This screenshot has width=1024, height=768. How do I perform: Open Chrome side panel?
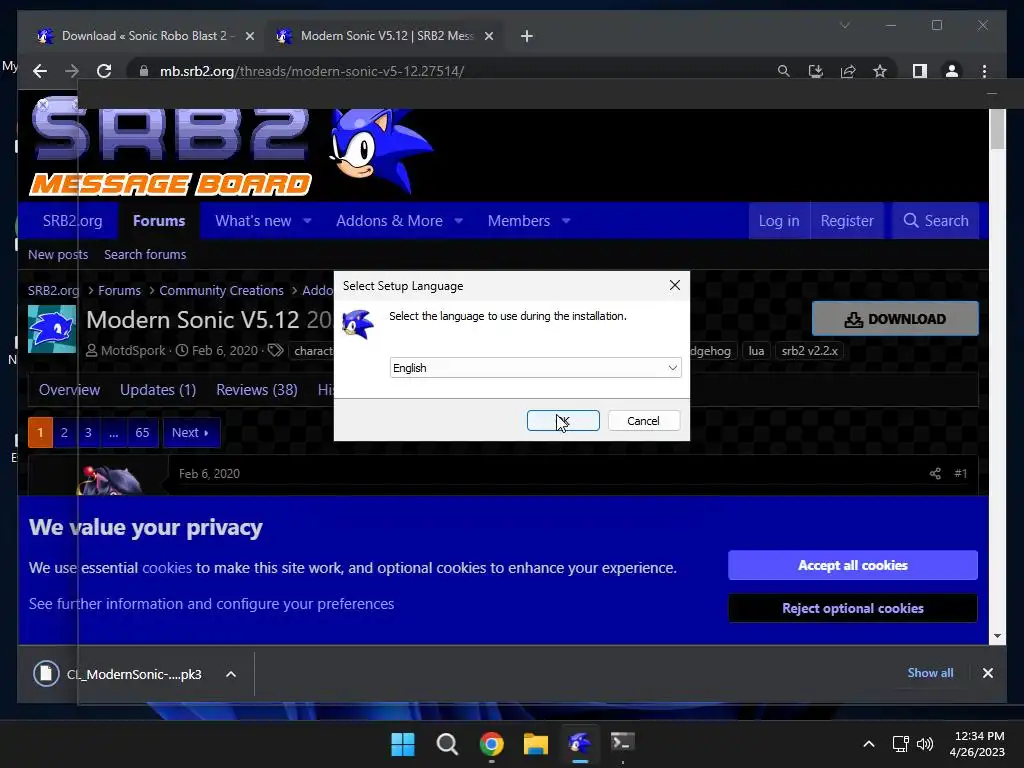[x=920, y=71]
